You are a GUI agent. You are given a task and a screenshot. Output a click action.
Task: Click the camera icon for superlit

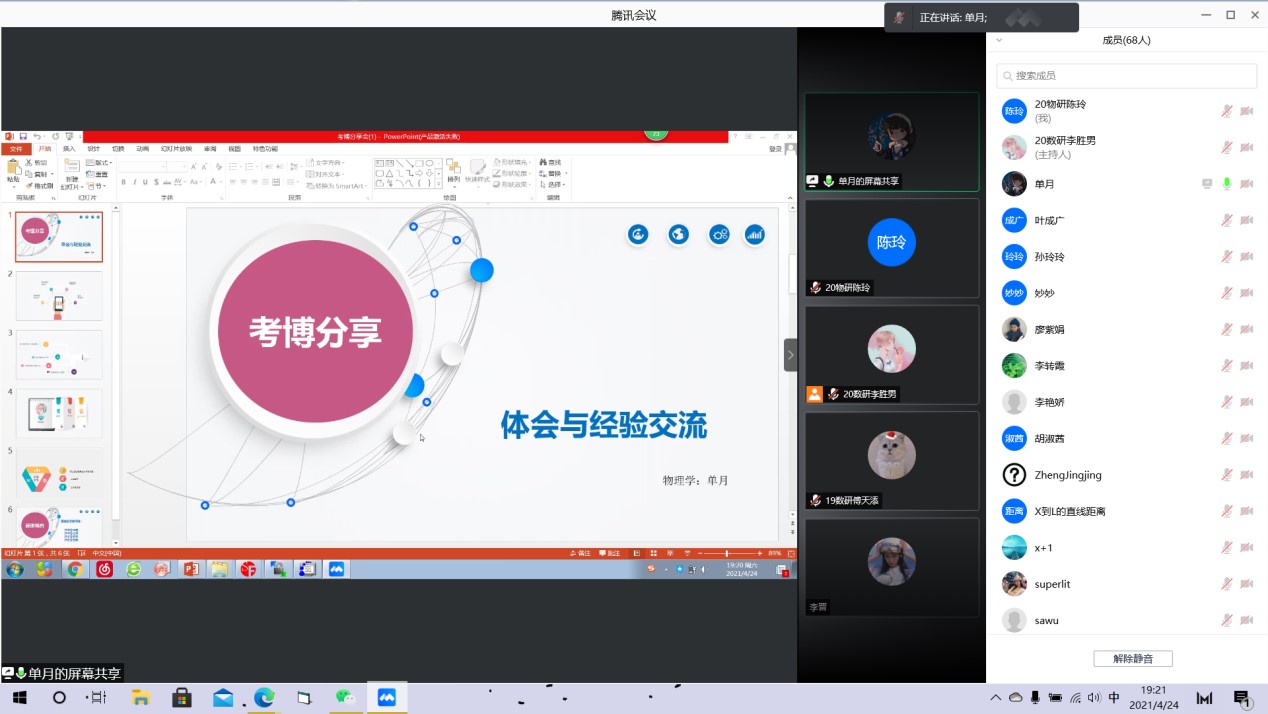point(1247,584)
